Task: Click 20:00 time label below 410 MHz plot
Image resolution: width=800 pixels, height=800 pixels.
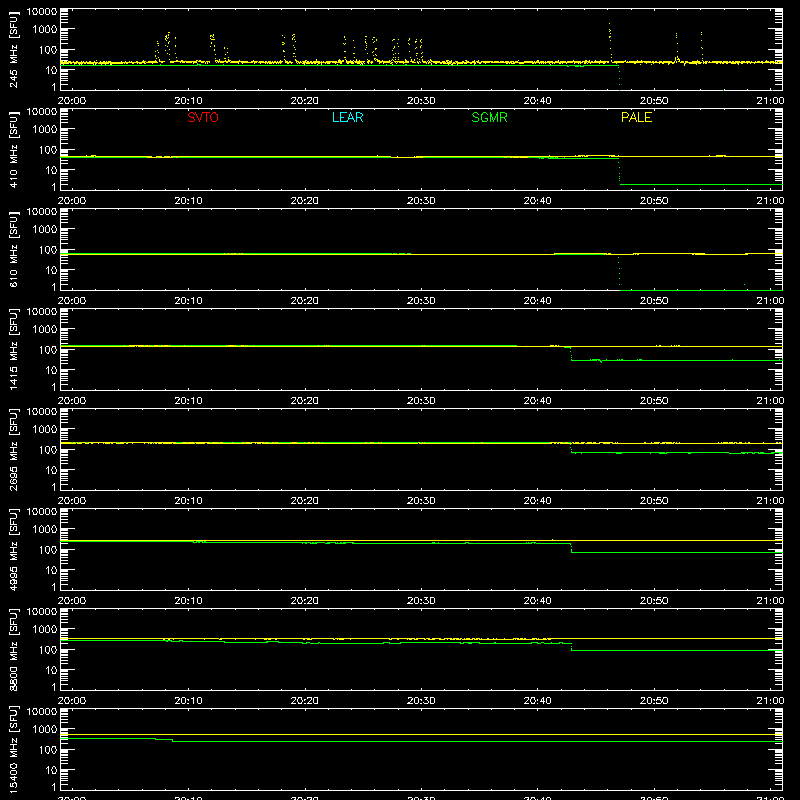Action: coord(72,201)
